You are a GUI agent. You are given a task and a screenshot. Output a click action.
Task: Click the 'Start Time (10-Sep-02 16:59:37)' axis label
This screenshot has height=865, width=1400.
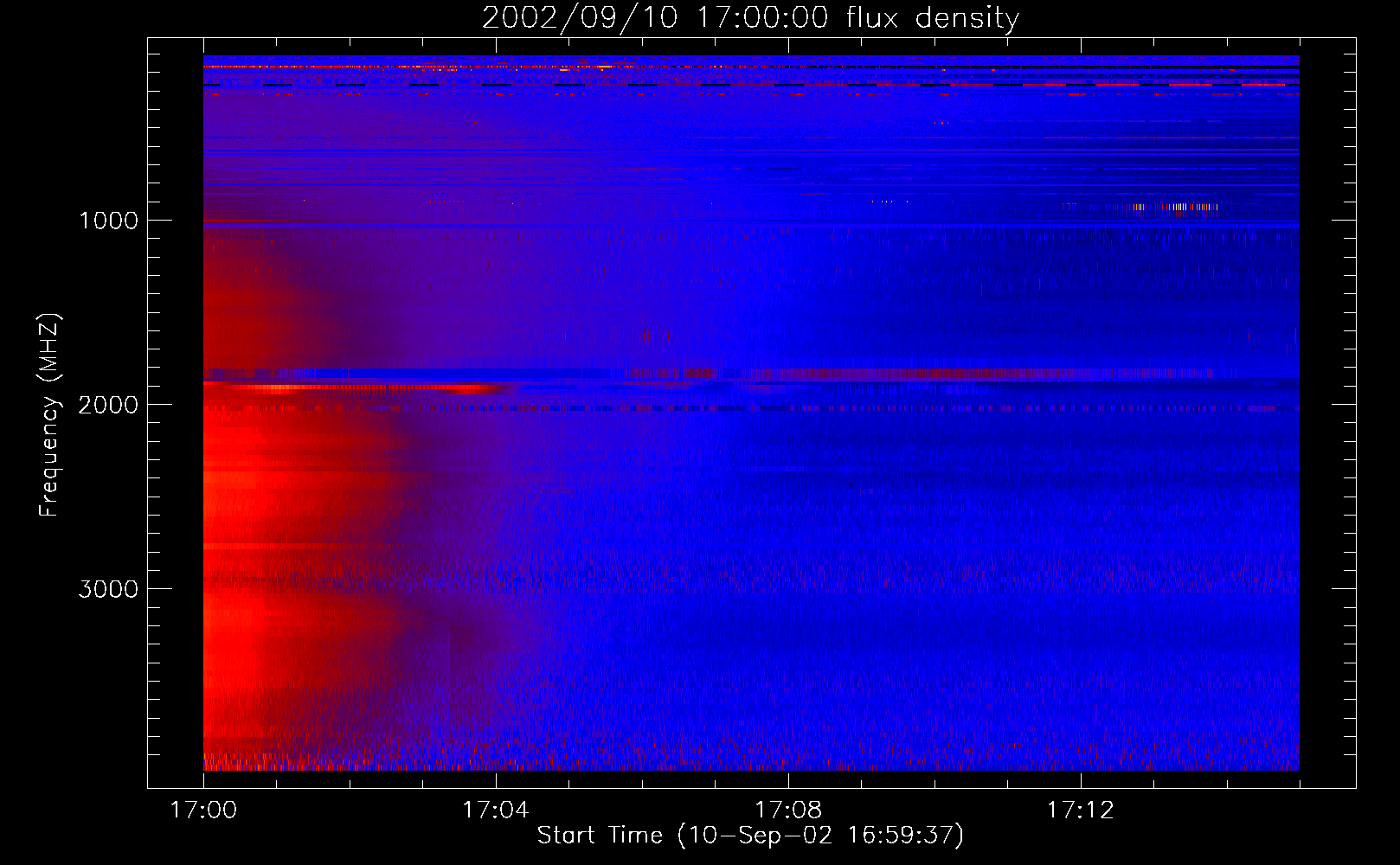750,836
